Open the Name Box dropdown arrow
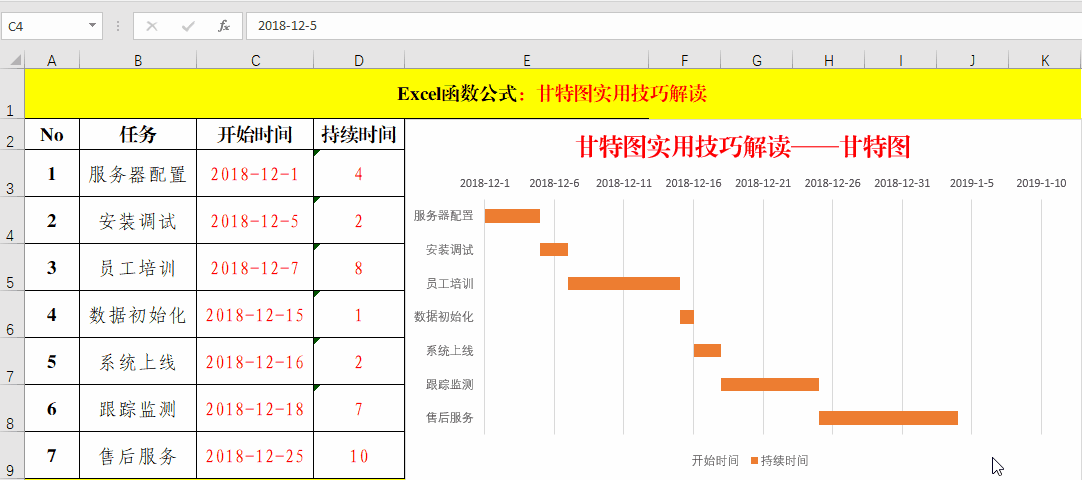The height and width of the screenshot is (480, 1082). (x=93, y=26)
